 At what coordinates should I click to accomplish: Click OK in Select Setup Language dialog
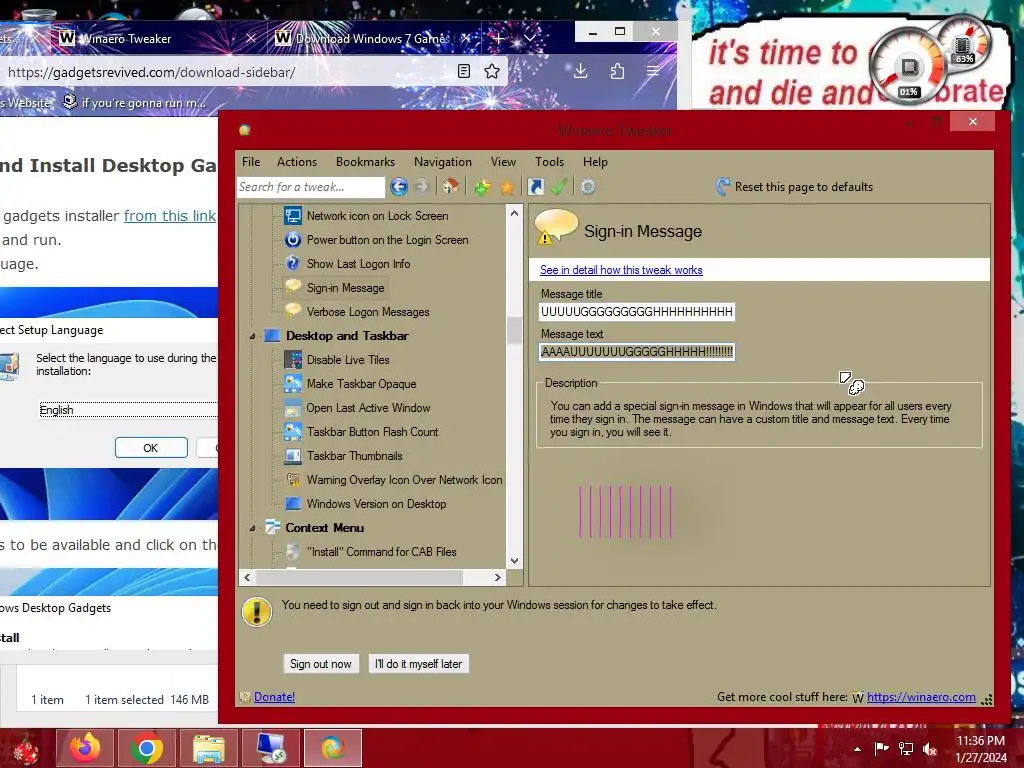click(151, 447)
